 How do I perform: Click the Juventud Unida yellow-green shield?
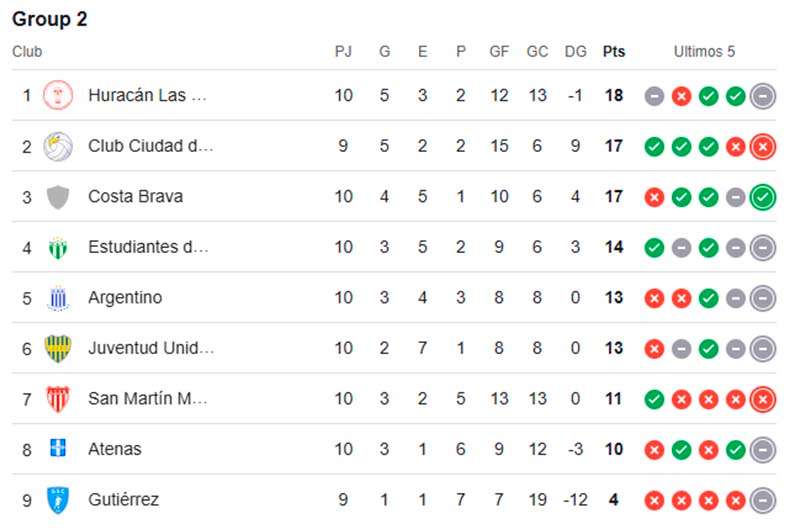tap(58, 349)
